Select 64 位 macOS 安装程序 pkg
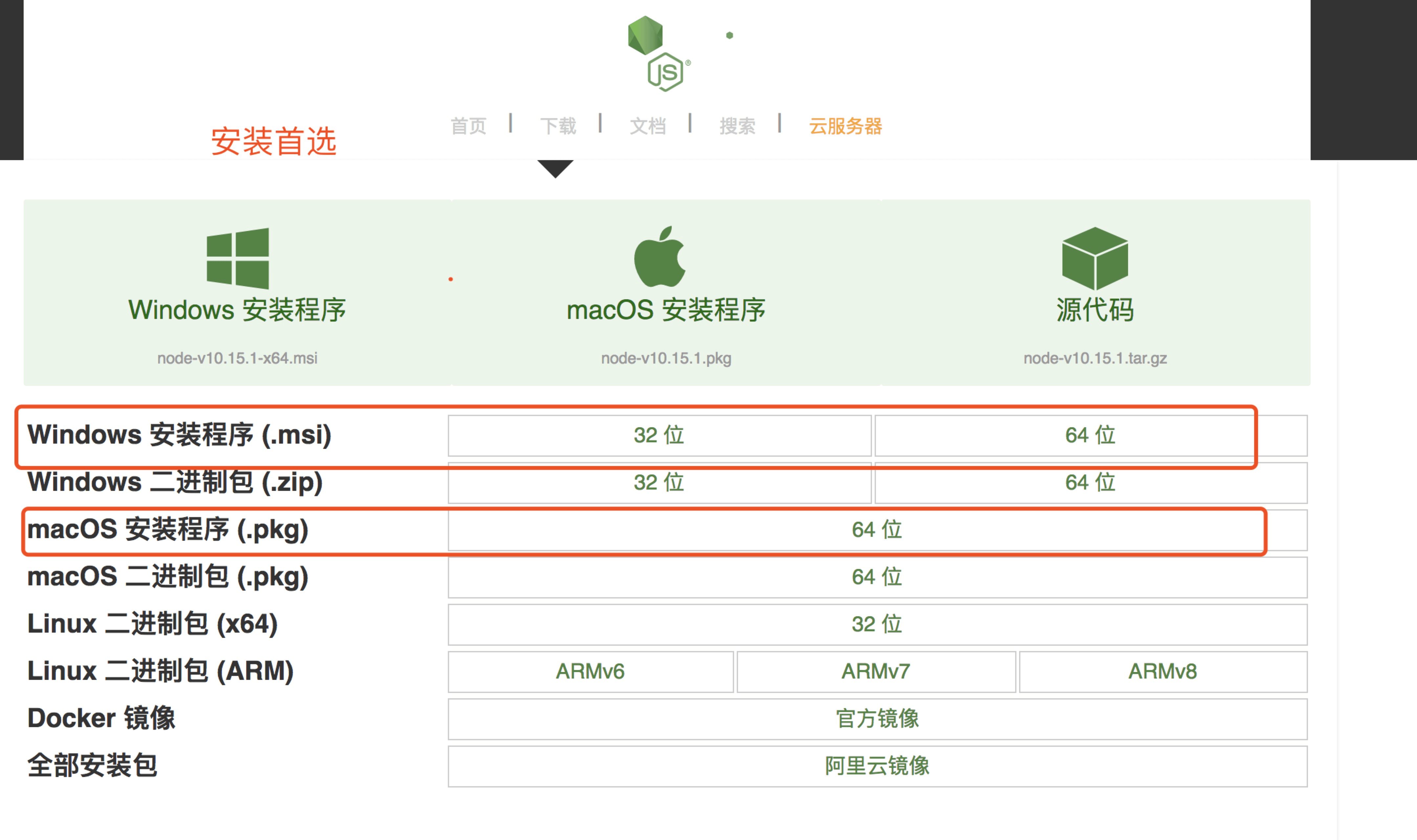The image size is (1417, 840). point(877,530)
